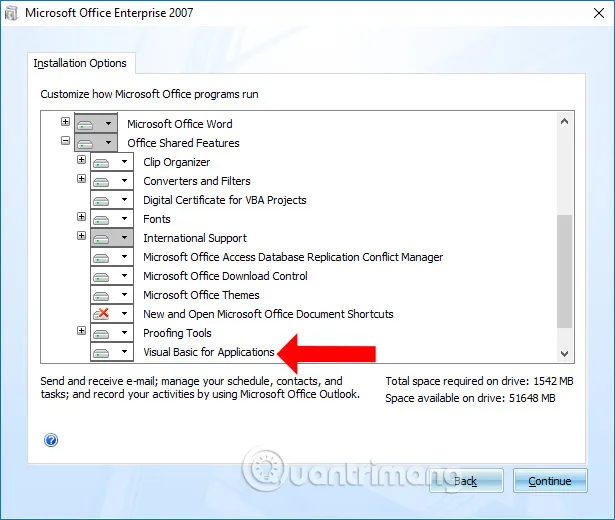Open dropdown for Access Database Replication Conflict Manager
The image size is (615, 520).
[112, 257]
